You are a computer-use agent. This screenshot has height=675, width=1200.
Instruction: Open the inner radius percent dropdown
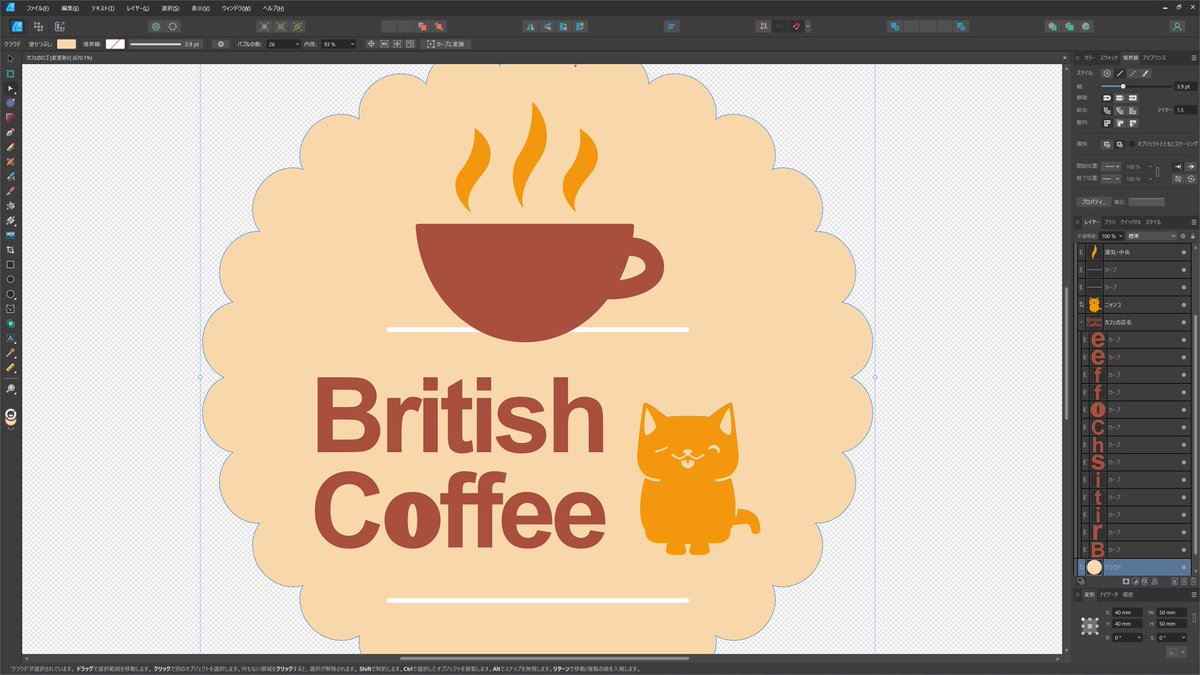352,44
